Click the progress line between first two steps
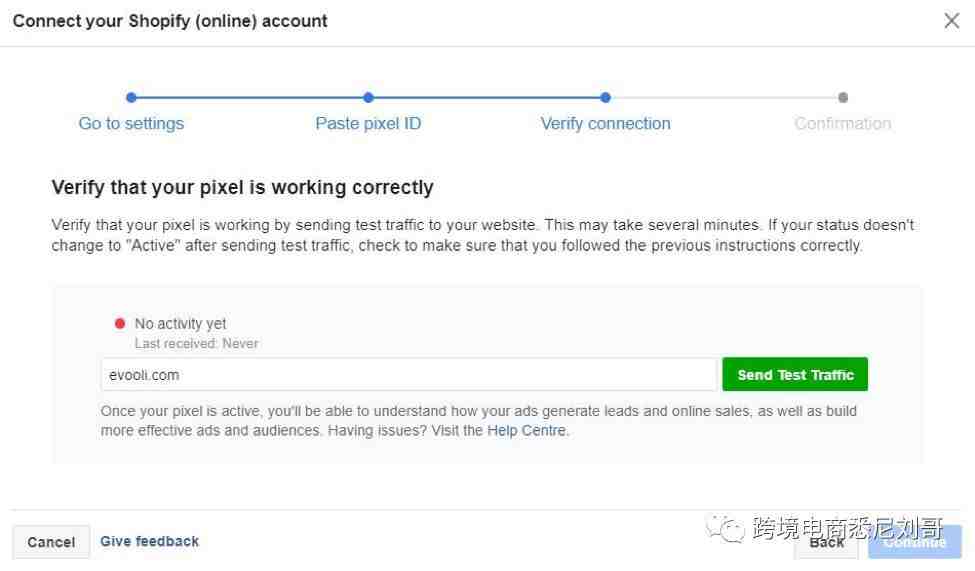The height and width of the screenshot is (571, 975). click(x=249, y=98)
